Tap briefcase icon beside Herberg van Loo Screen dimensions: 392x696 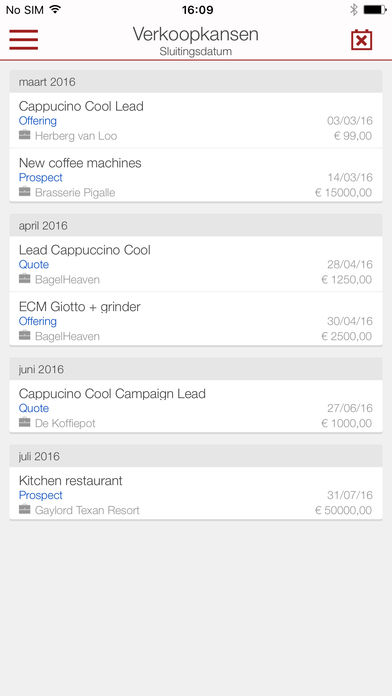click(x=25, y=135)
